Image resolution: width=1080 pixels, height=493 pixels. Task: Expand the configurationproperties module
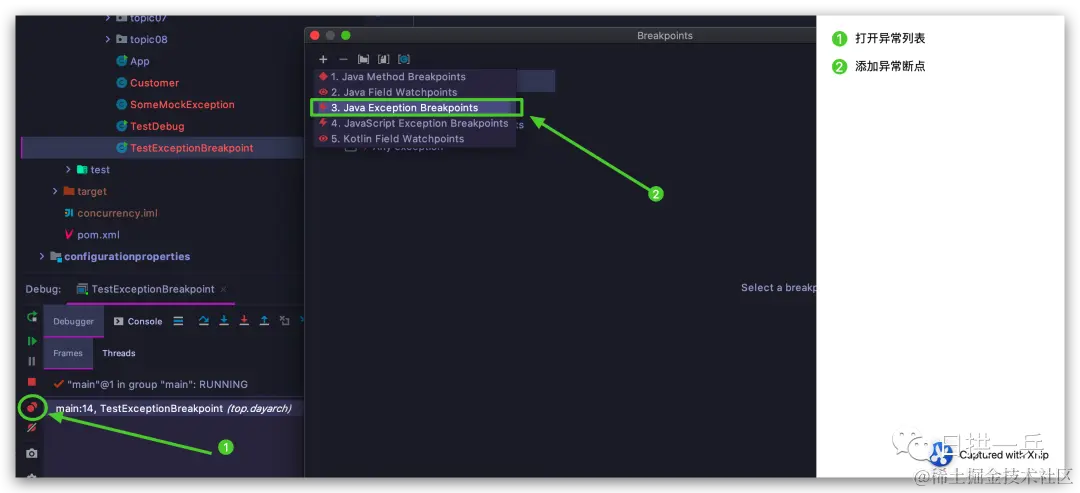point(42,256)
